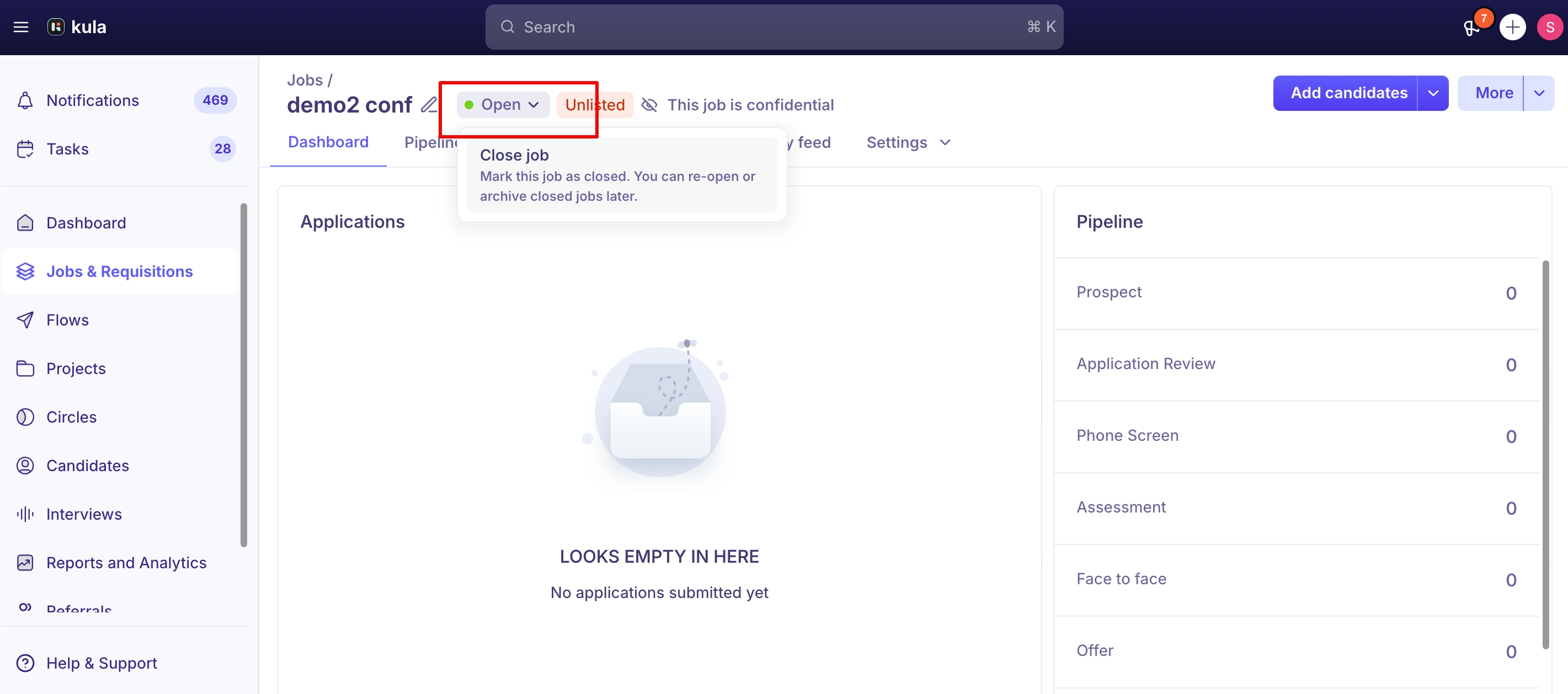
Task: Open the Open status dropdown
Action: click(x=503, y=105)
